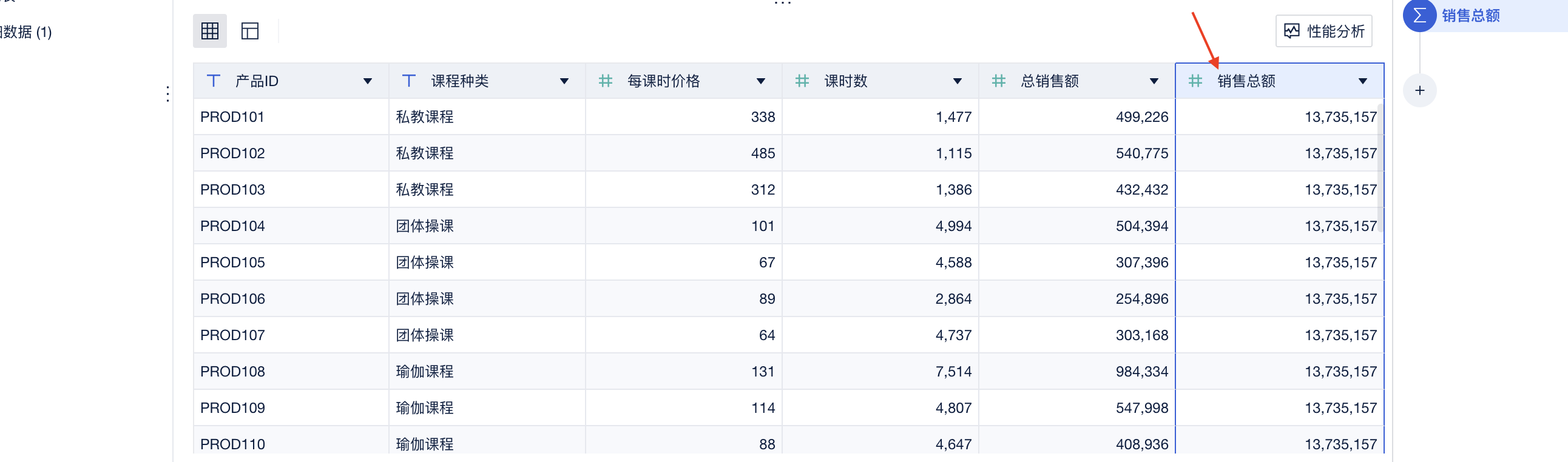The width and height of the screenshot is (1568, 462).
Task: Click 13,735,157 in PROD101 row
Action: [1341, 117]
